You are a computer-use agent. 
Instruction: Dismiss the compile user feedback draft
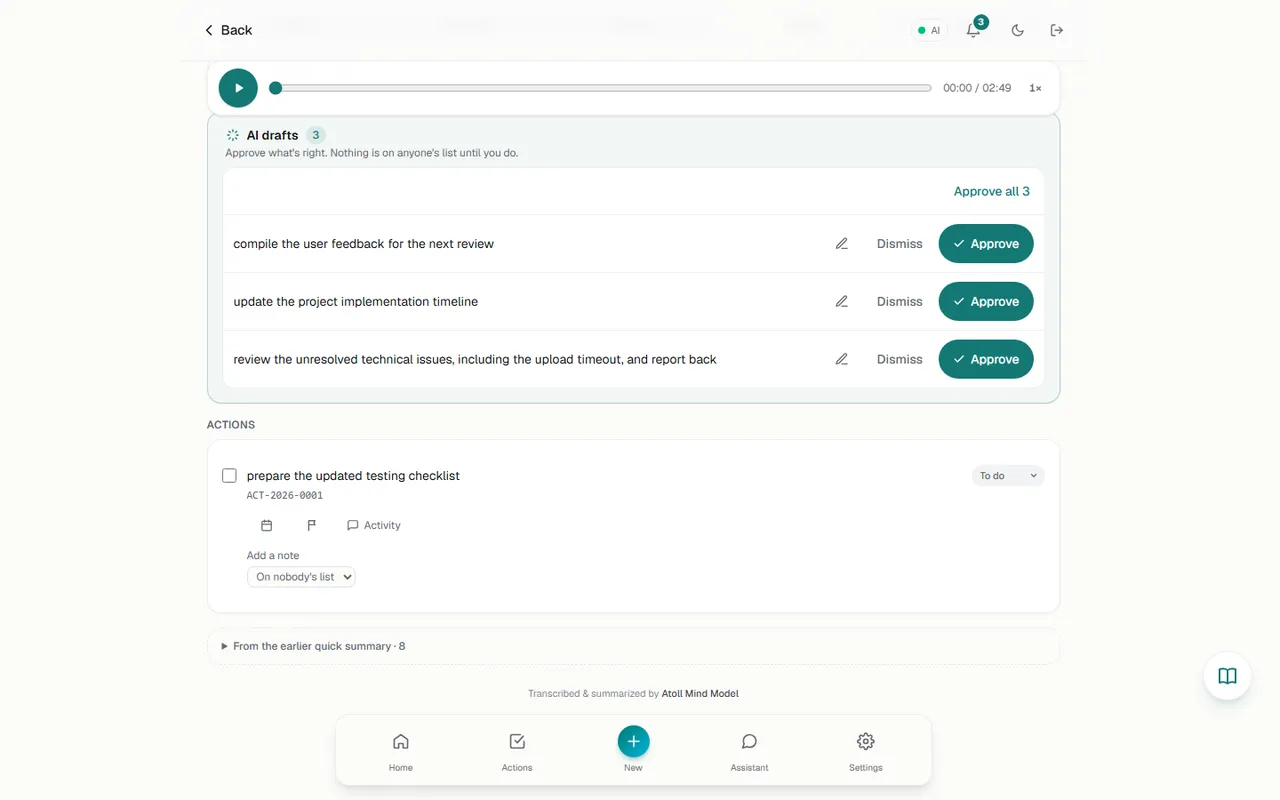900,244
